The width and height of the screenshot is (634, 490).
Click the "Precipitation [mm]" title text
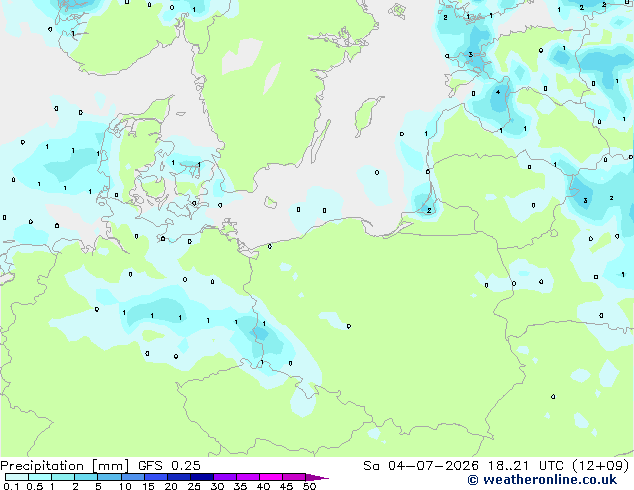pos(65,466)
